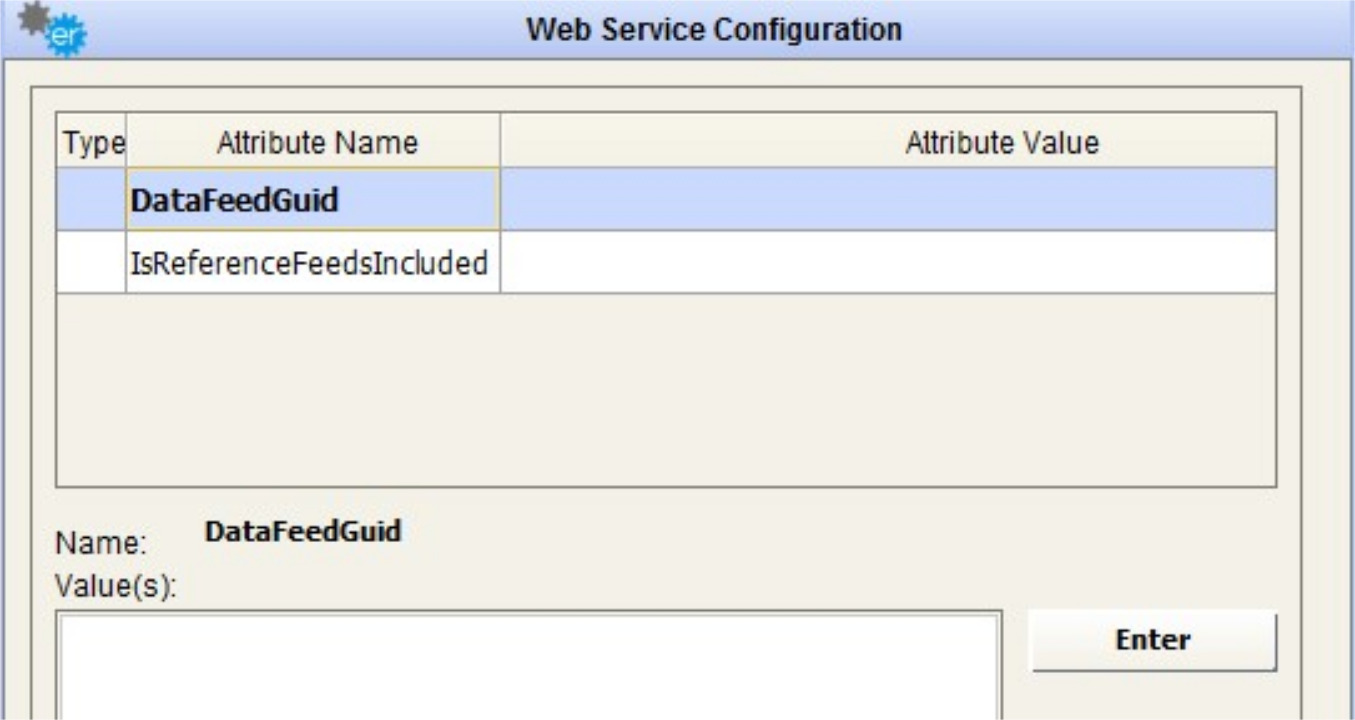Click the bold DataFeedGuid name below the table
Image resolution: width=1355 pixels, height=720 pixels.
pyautogui.click(x=302, y=531)
